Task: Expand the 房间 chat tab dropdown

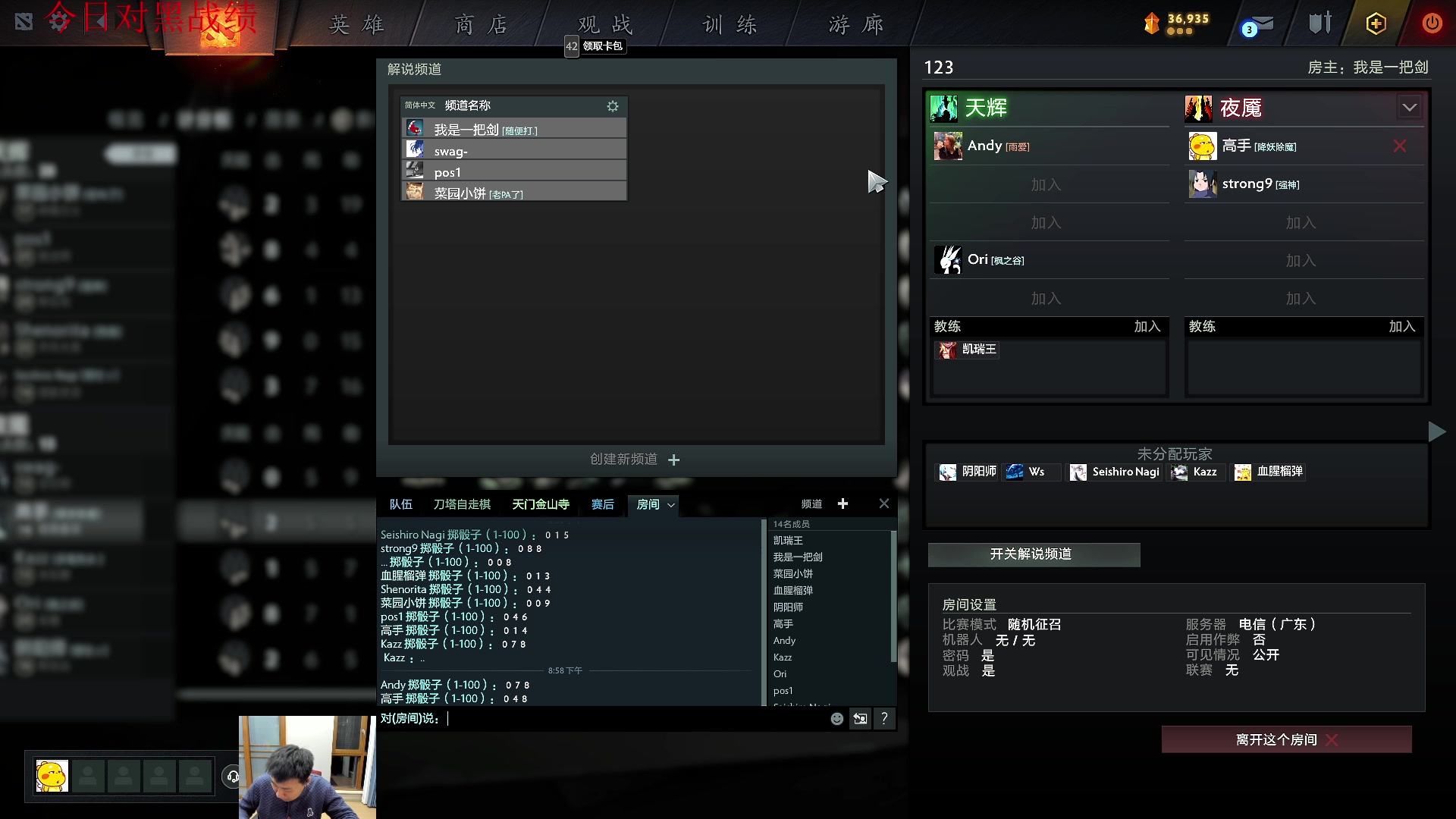Action: 671,505
